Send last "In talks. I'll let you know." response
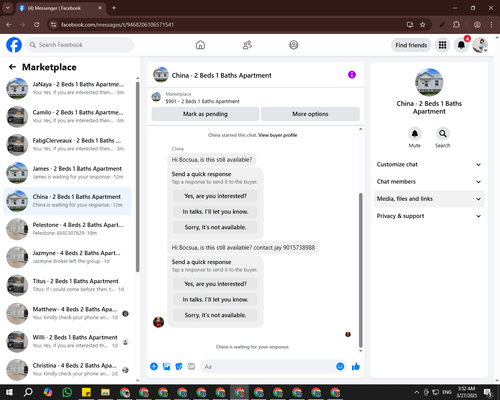Image resolution: width=500 pixels, height=400 pixels. 215,300
